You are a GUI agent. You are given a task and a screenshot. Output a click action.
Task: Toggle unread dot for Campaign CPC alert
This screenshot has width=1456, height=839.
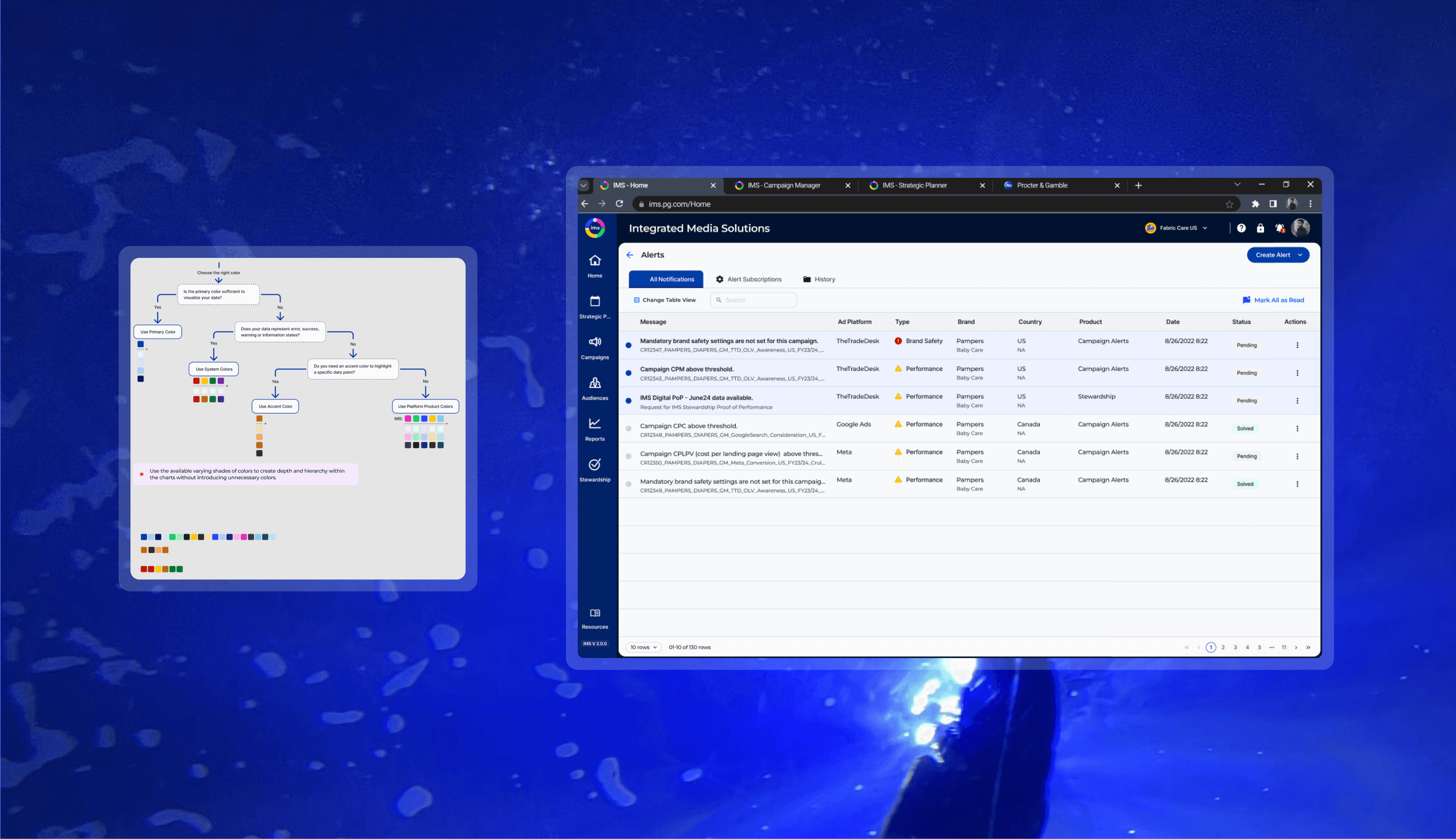pyautogui.click(x=628, y=428)
